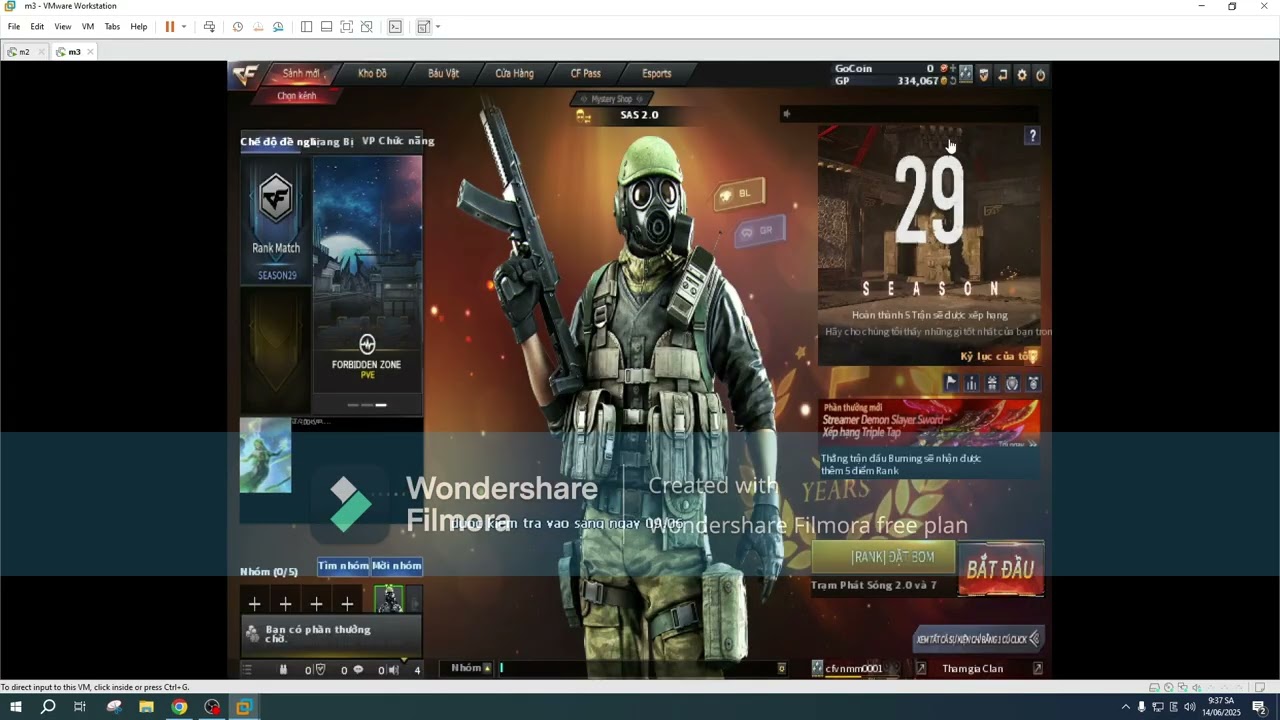This screenshot has height=720, width=1280.
Task: Show or hide the VMware library sidebar
Action: click(306, 27)
